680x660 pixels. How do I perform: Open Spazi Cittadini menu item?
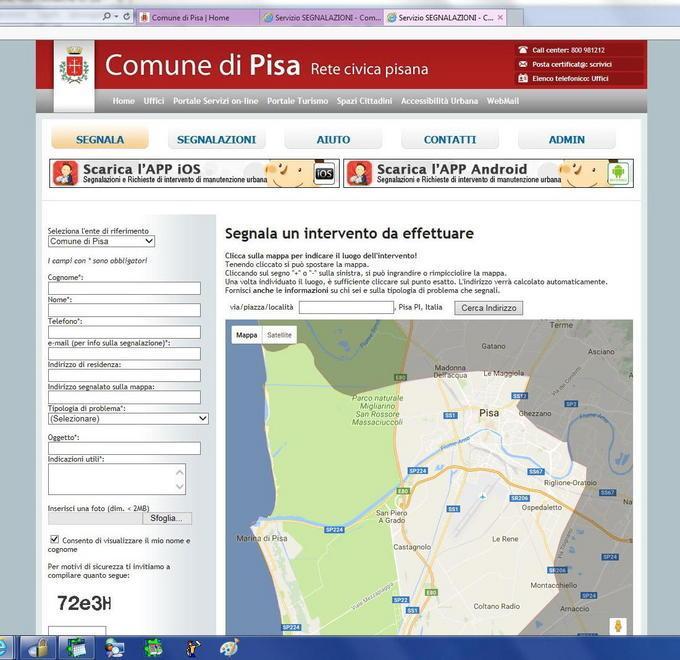[x=364, y=101]
